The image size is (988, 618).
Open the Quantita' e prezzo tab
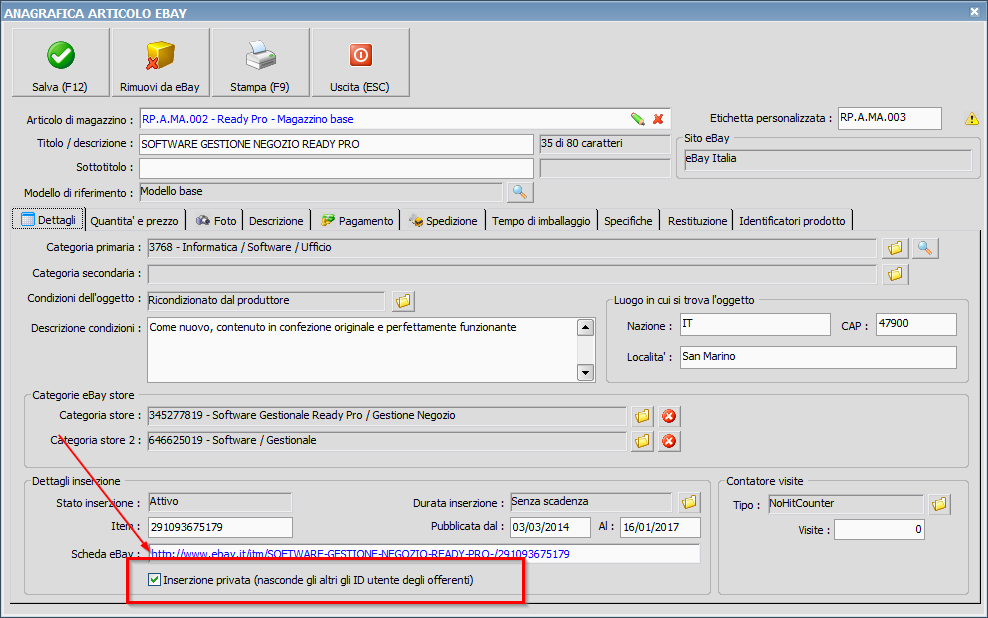(x=134, y=221)
